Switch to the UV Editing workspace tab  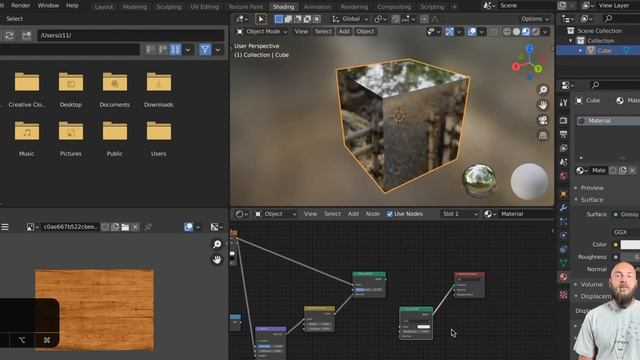pos(204,7)
